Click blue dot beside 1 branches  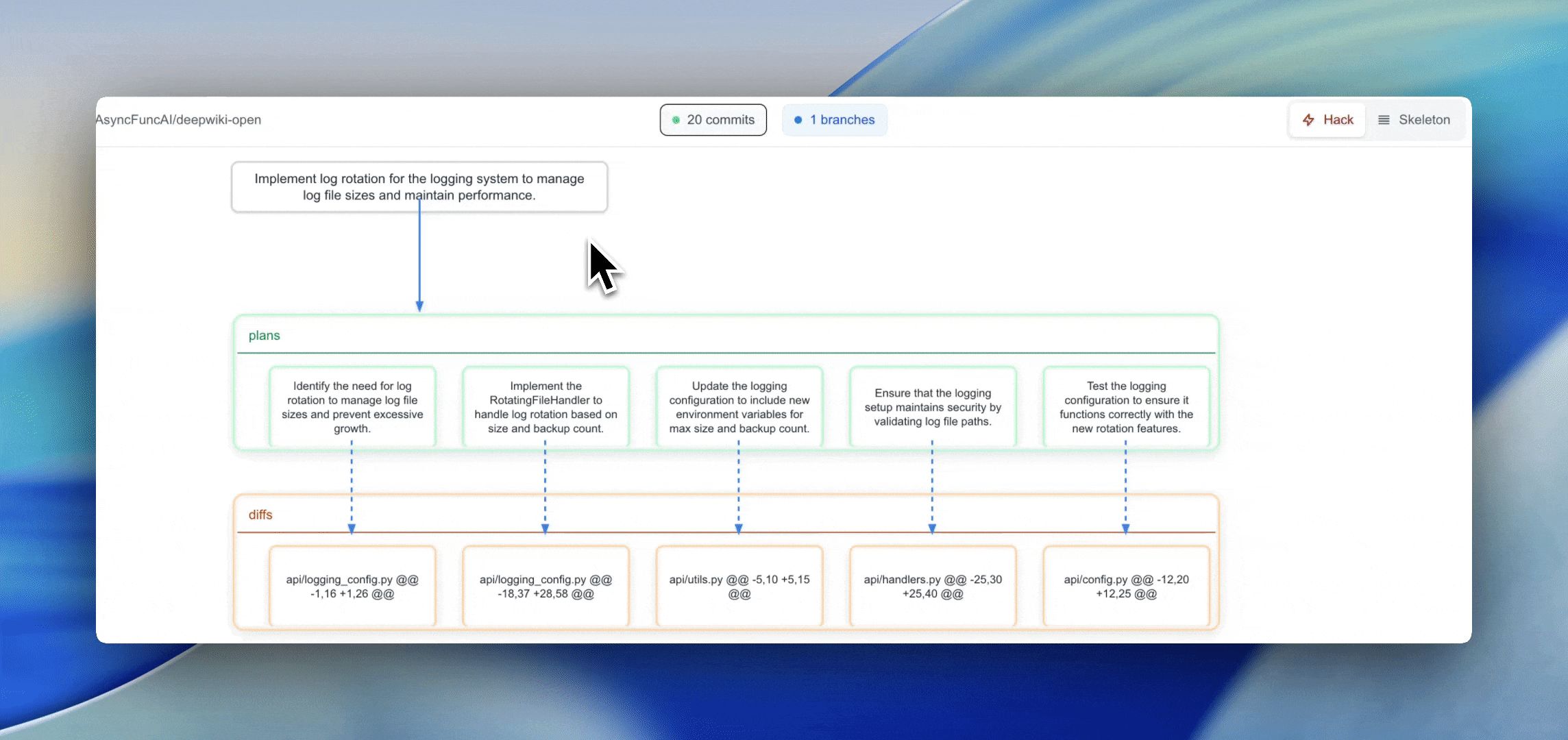click(x=798, y=120)
